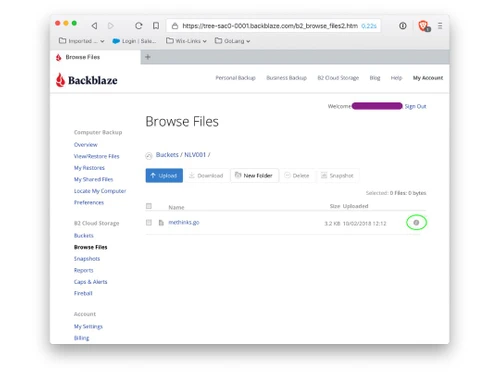The width and height of the screenshot is (500, 375).
Task: Tick the select-all checkbox in the header
Action: (149, 206)
